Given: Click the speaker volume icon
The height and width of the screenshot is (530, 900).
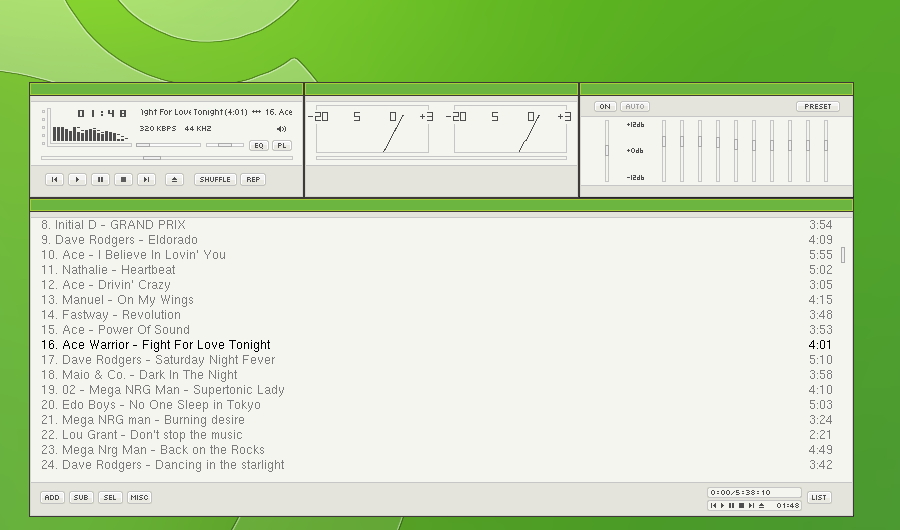Looking at the screenshot, I should click(281, 129).
